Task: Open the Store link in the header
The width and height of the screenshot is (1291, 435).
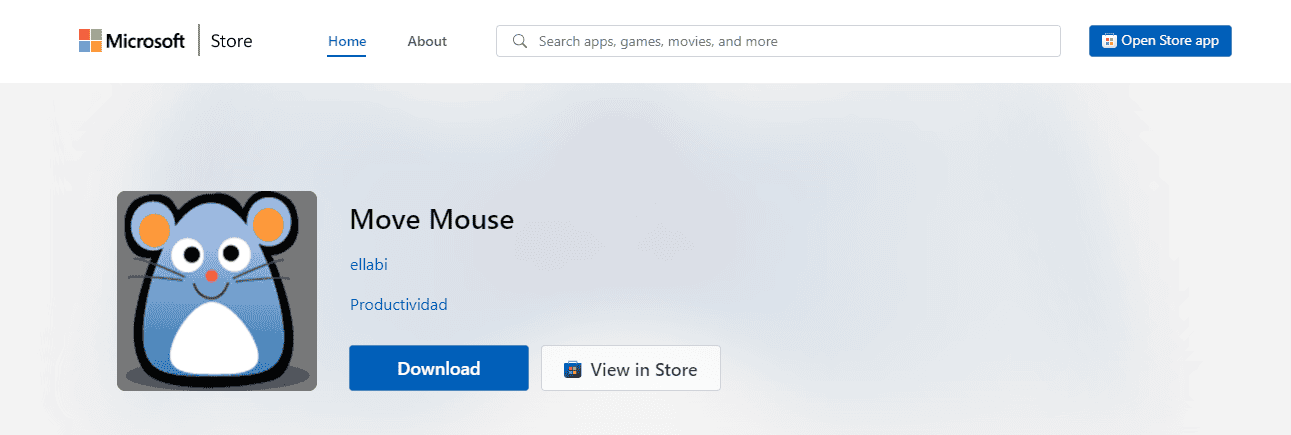Action: (x=231, y=41)
